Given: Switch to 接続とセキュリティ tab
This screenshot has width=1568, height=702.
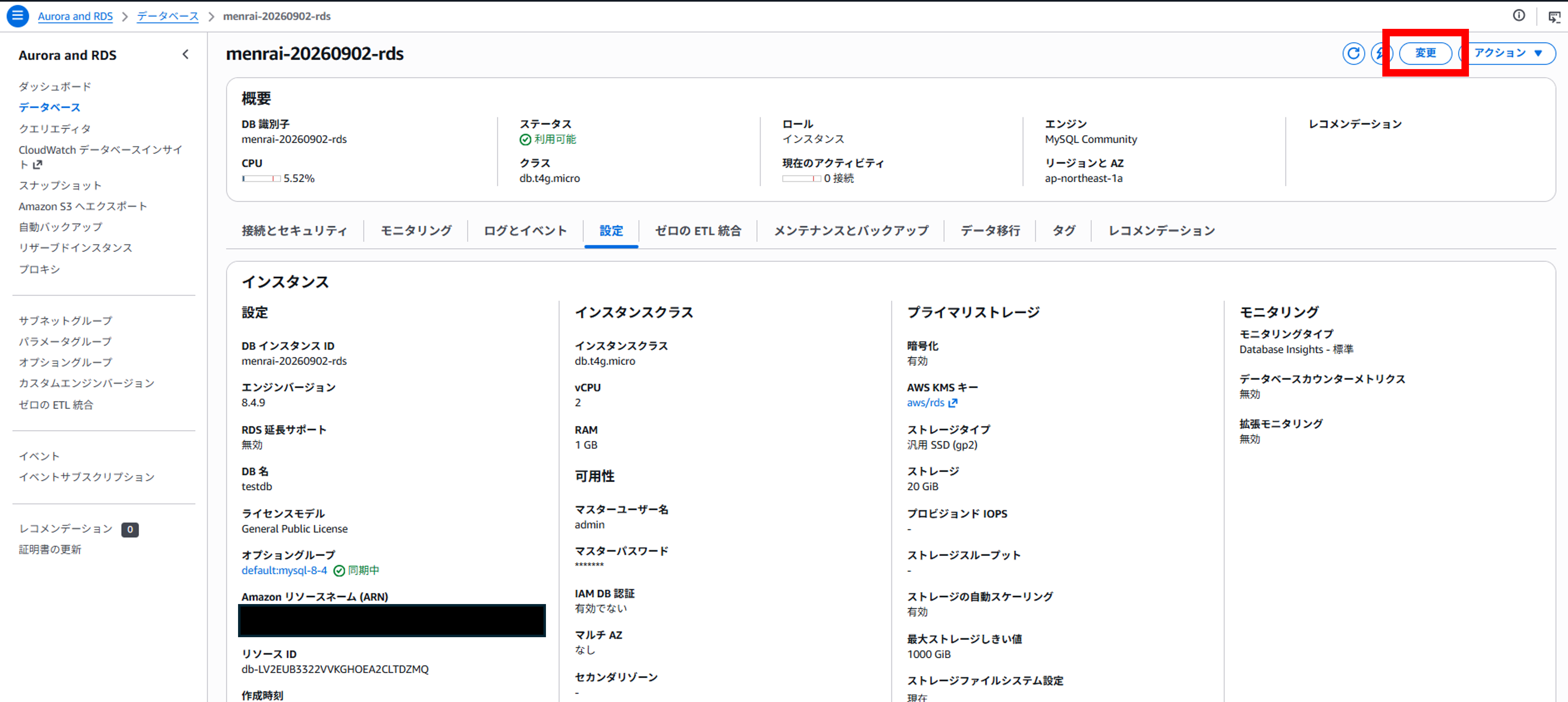Looking at the screenshot, I should pyautogui.click(x=295, y=230).
